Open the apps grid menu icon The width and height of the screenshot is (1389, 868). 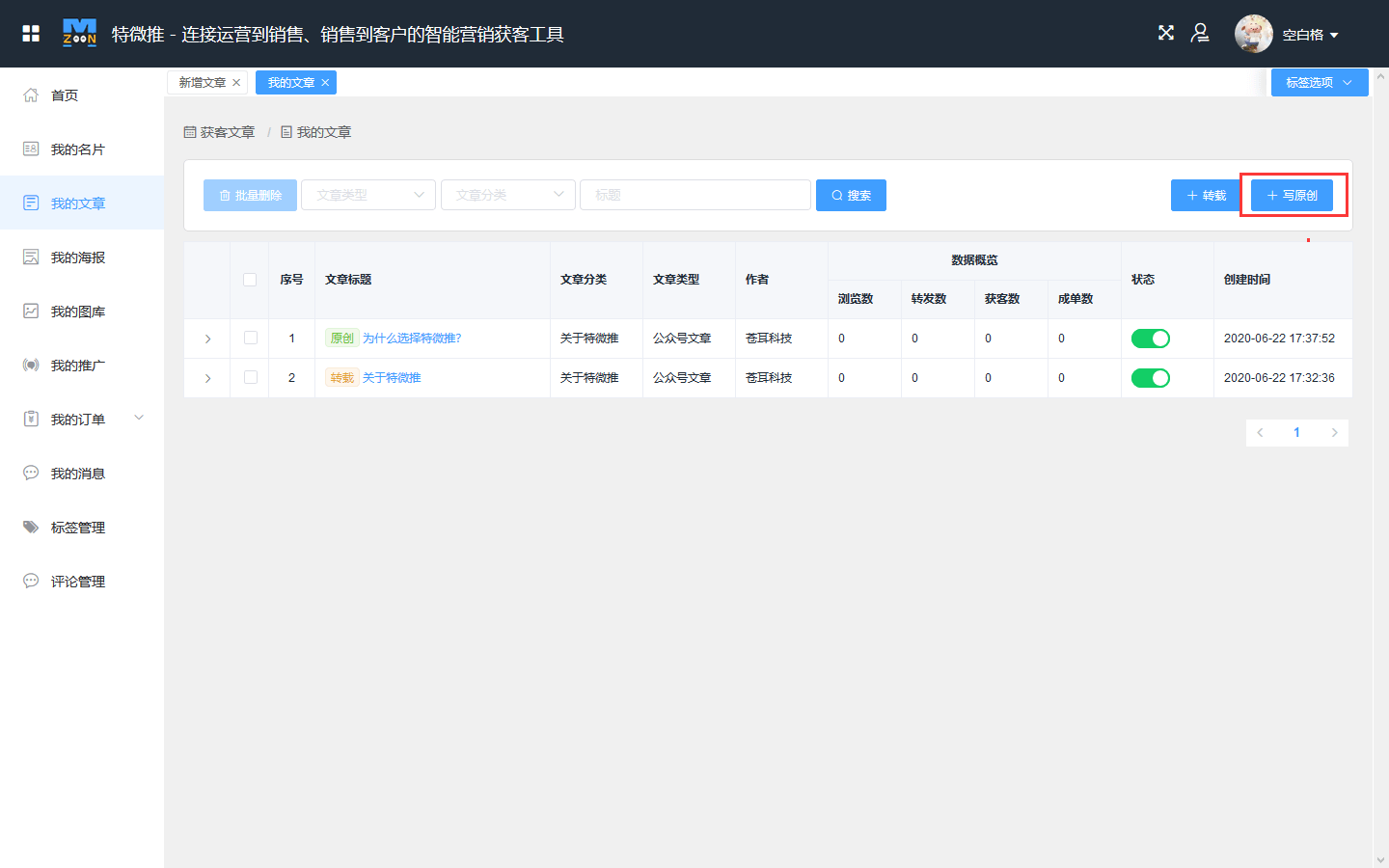coord(31,34)
